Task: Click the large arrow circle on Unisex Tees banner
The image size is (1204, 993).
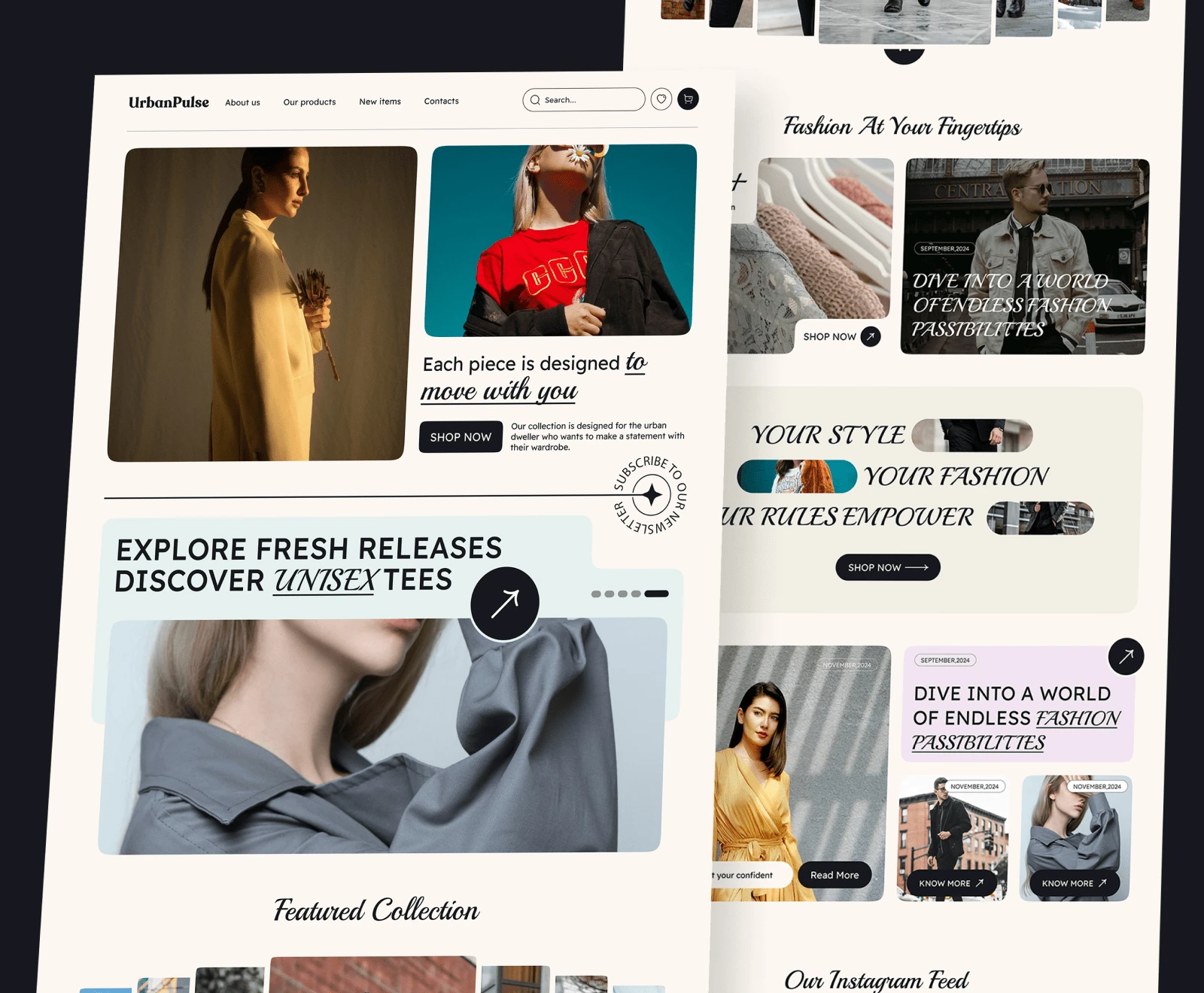Action: click(x=505, y=603)
